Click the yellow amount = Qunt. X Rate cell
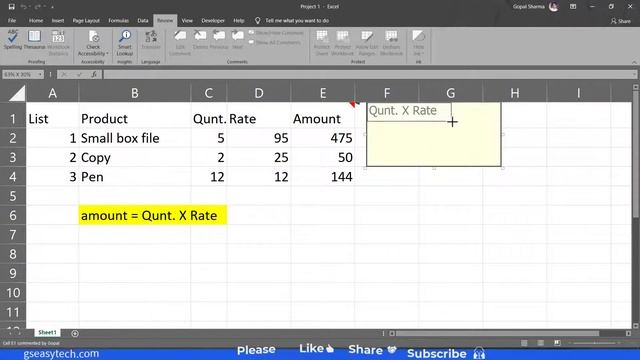 [153, 215]
